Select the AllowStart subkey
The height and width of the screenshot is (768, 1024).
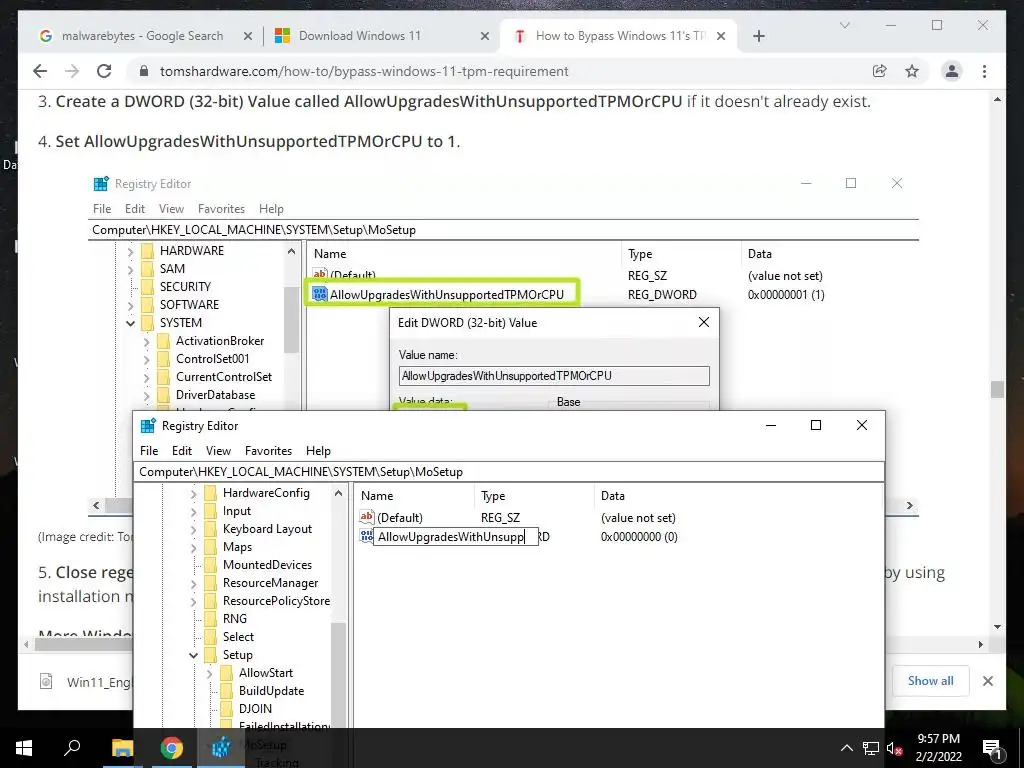(266, 673)
